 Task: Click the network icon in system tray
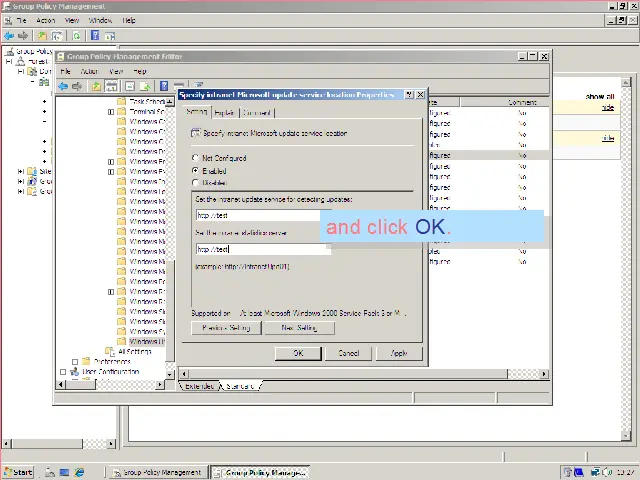pyautogui.click(x=596, y=472)
